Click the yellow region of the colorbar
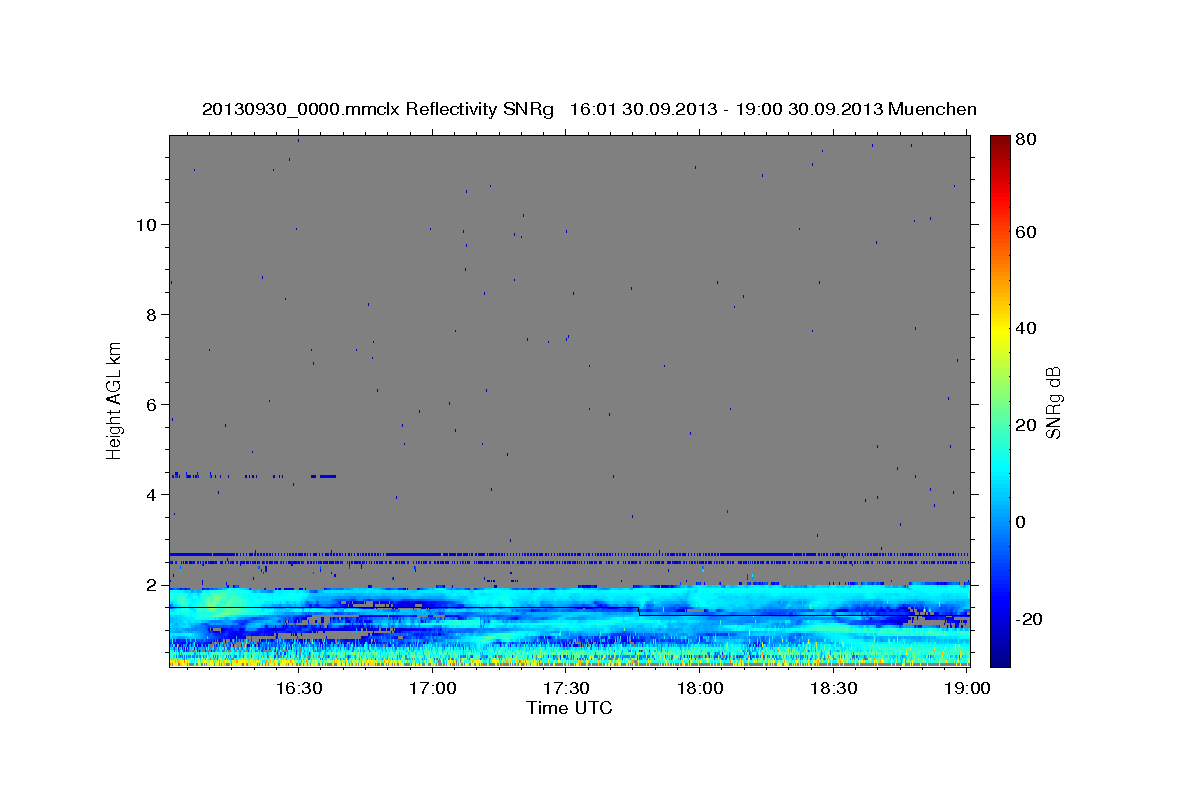The height and width of the screenshot is (800, 1200). tap(1000, 330)
